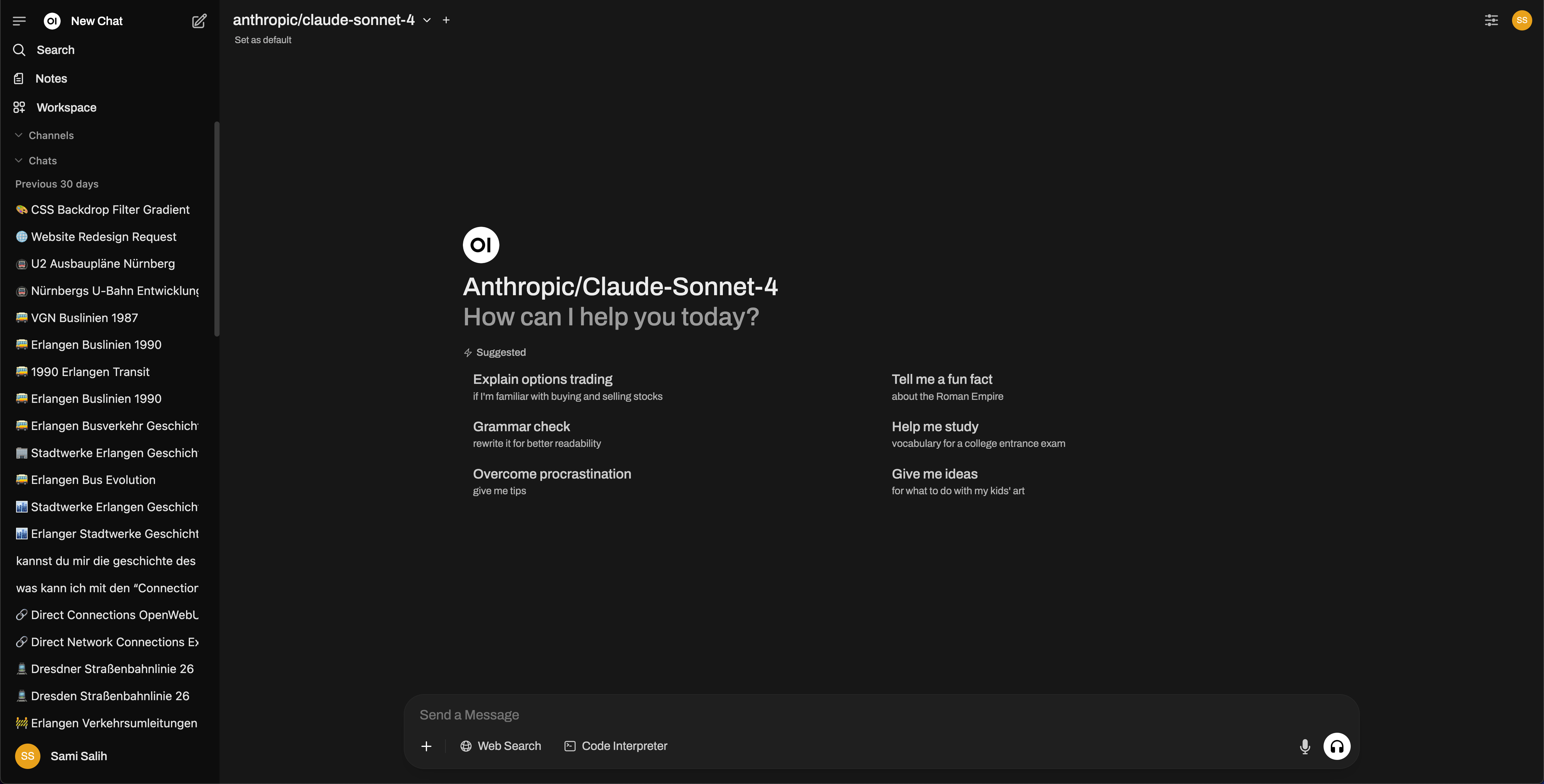Open the Erlangen Verkehrsumleitungen chat
Viewport: 1544px width, 784px height.
107,723
